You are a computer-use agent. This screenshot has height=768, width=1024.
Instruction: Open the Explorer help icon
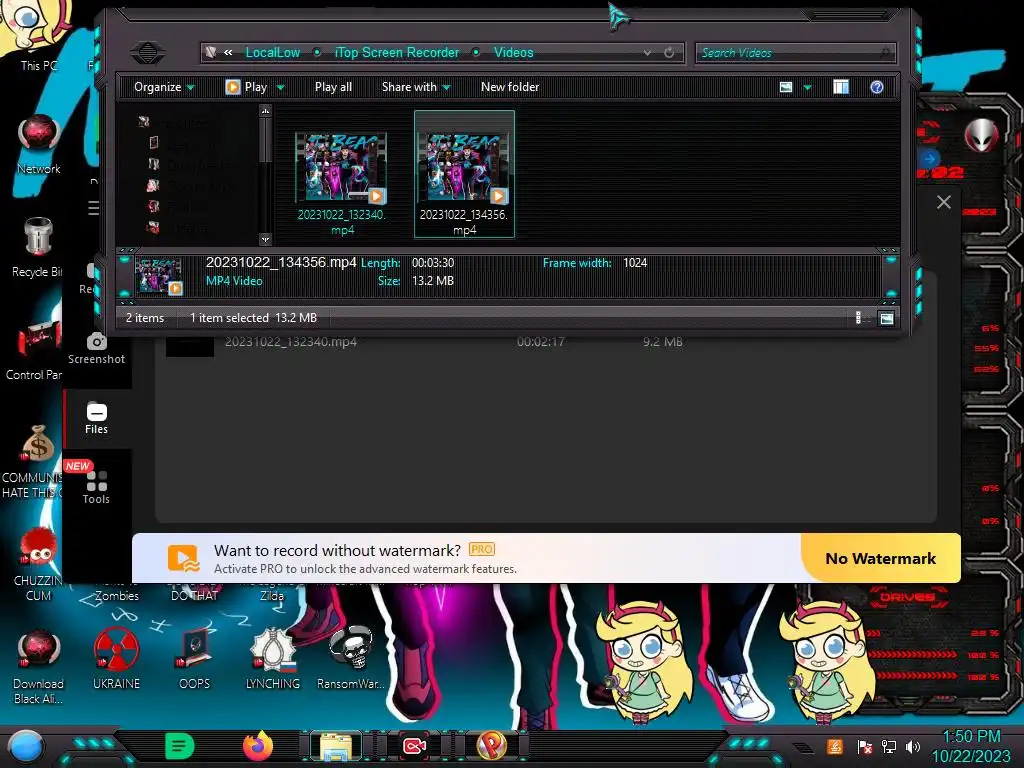click(876, 87)
